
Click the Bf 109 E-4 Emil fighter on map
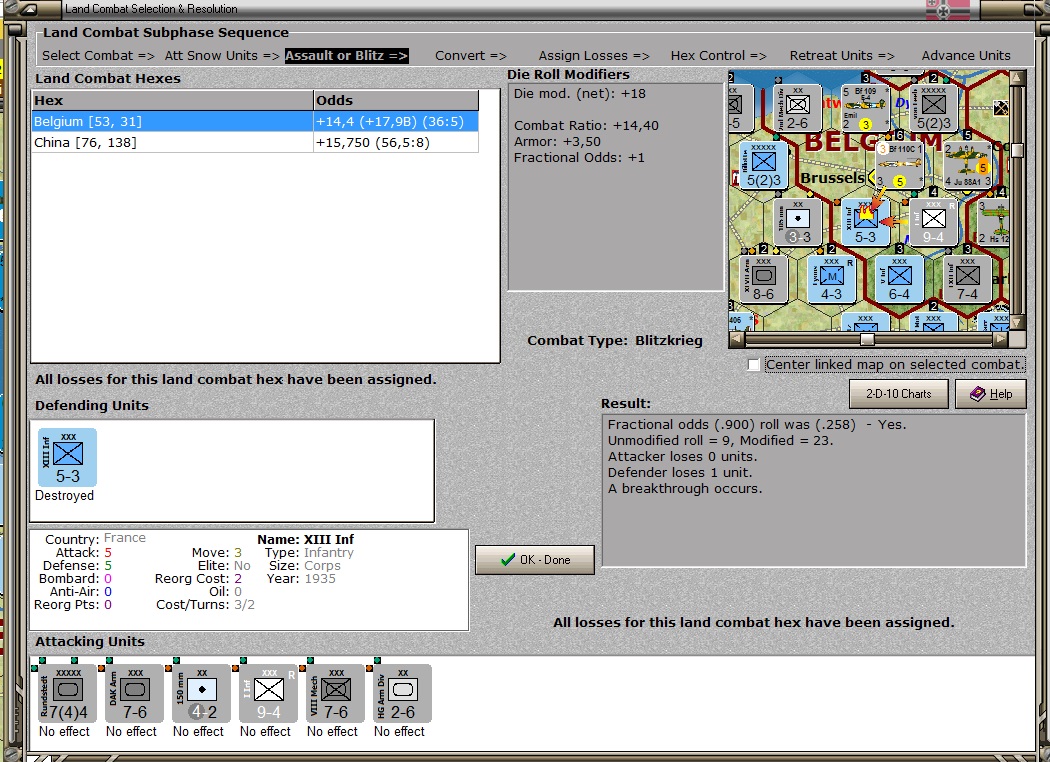point(865,107)
